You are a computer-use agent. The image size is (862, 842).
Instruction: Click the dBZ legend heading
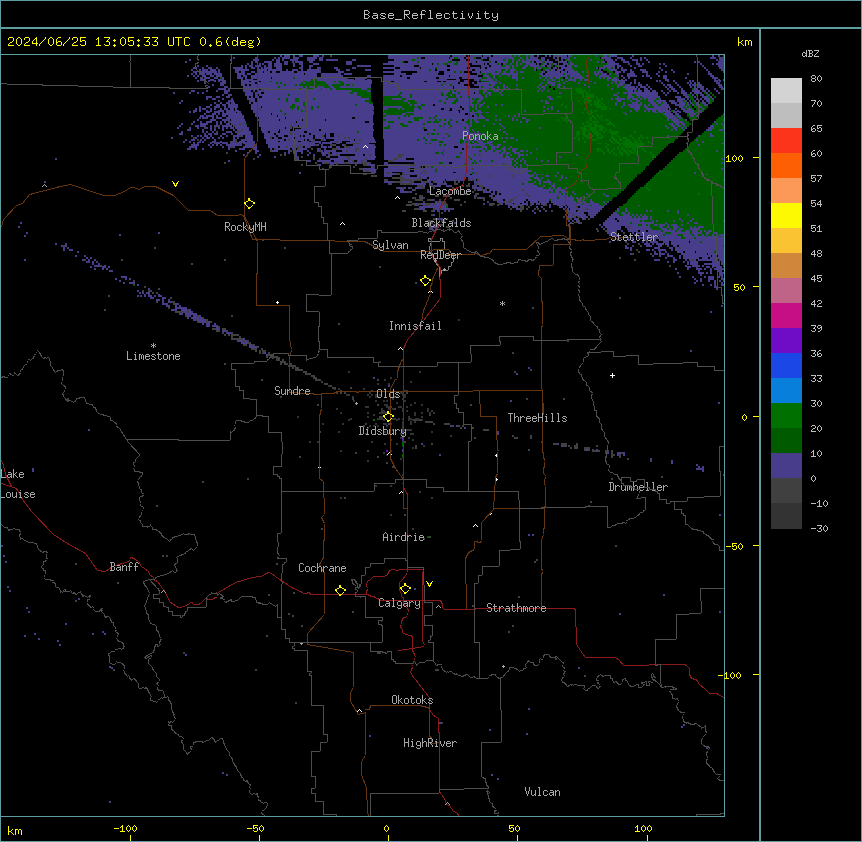(x=810, y=53)
